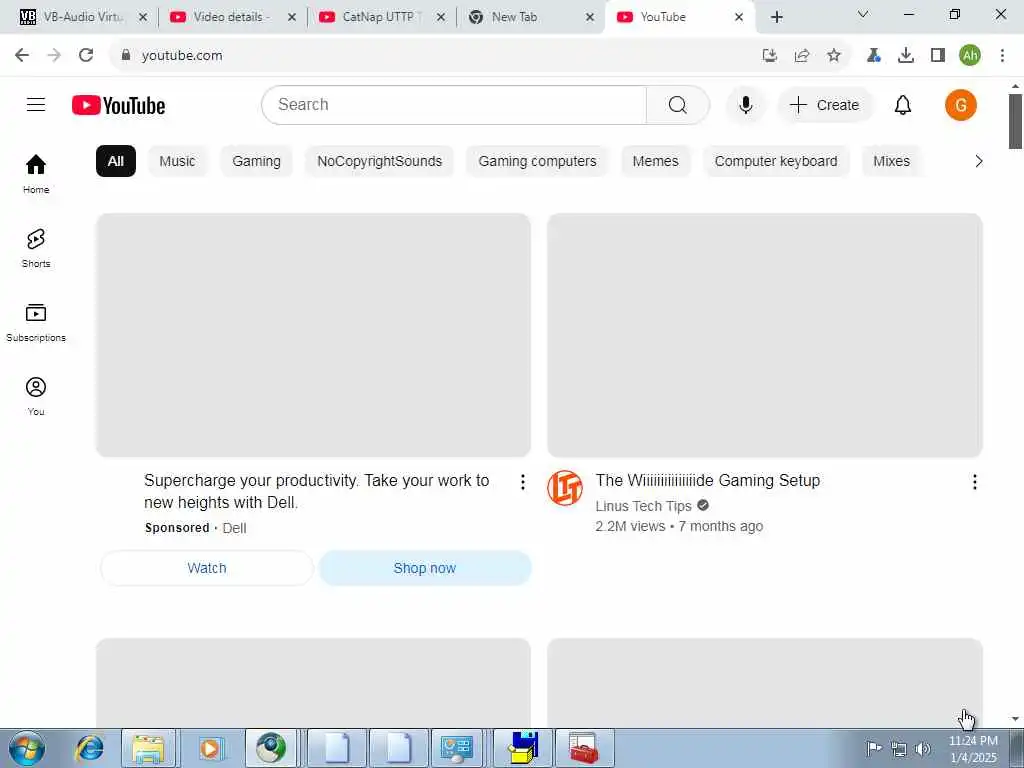Bookmark this page with star icon

tap(834, 56)
